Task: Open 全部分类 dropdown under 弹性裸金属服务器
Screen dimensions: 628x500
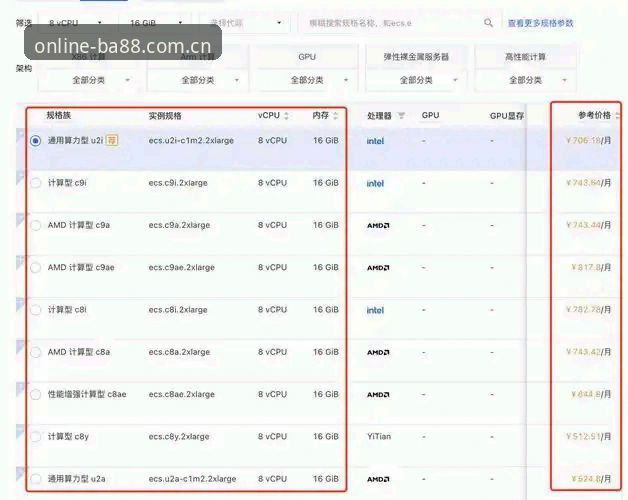Action: [416, 80]
